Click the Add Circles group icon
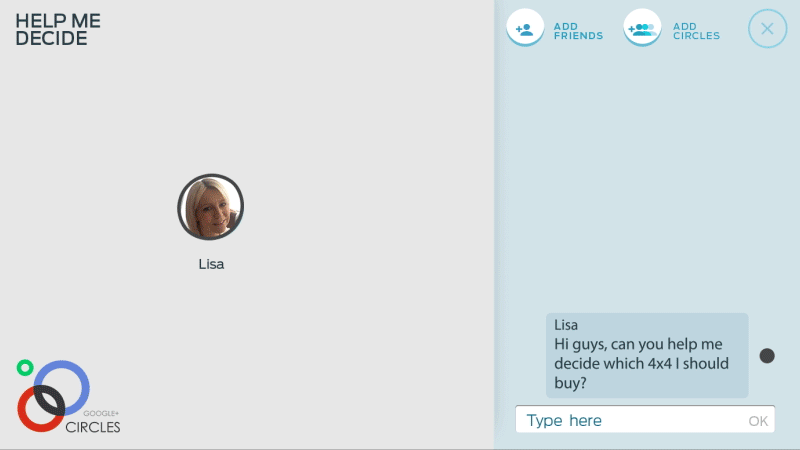 click(x=642, y=28)
